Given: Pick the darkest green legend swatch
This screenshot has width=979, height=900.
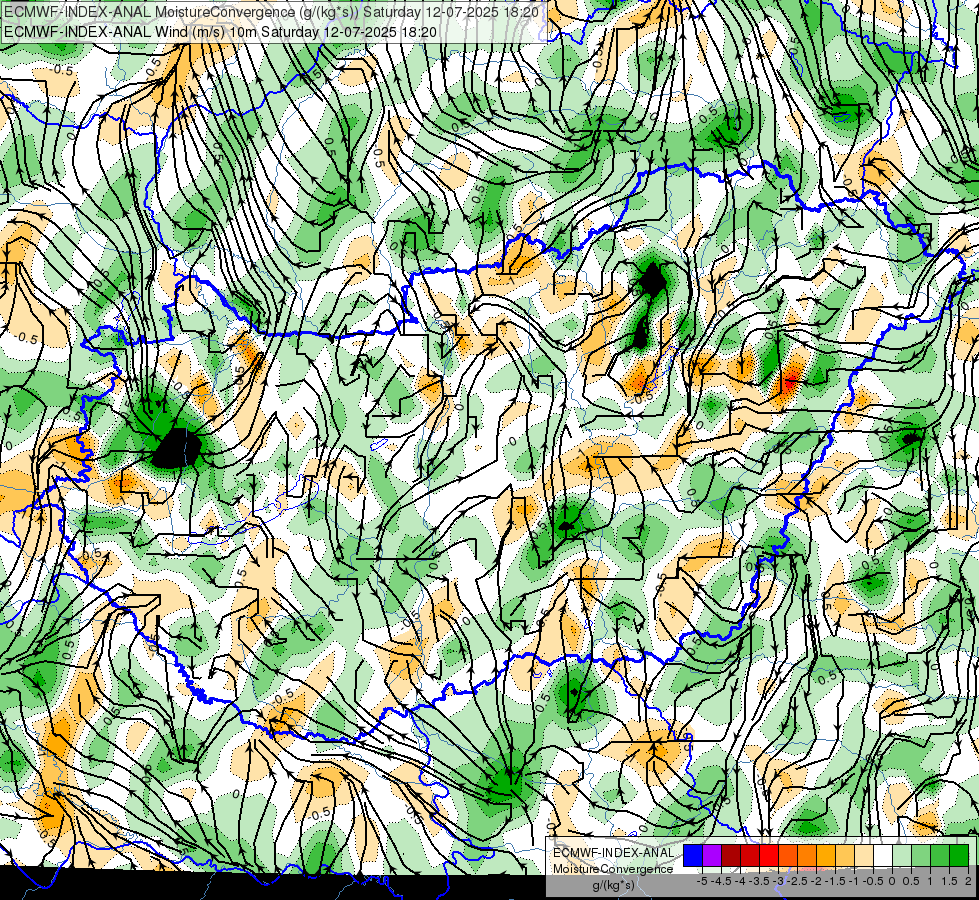Looking at the screenshot, I should pyautogui.click(x=959, y=856).
